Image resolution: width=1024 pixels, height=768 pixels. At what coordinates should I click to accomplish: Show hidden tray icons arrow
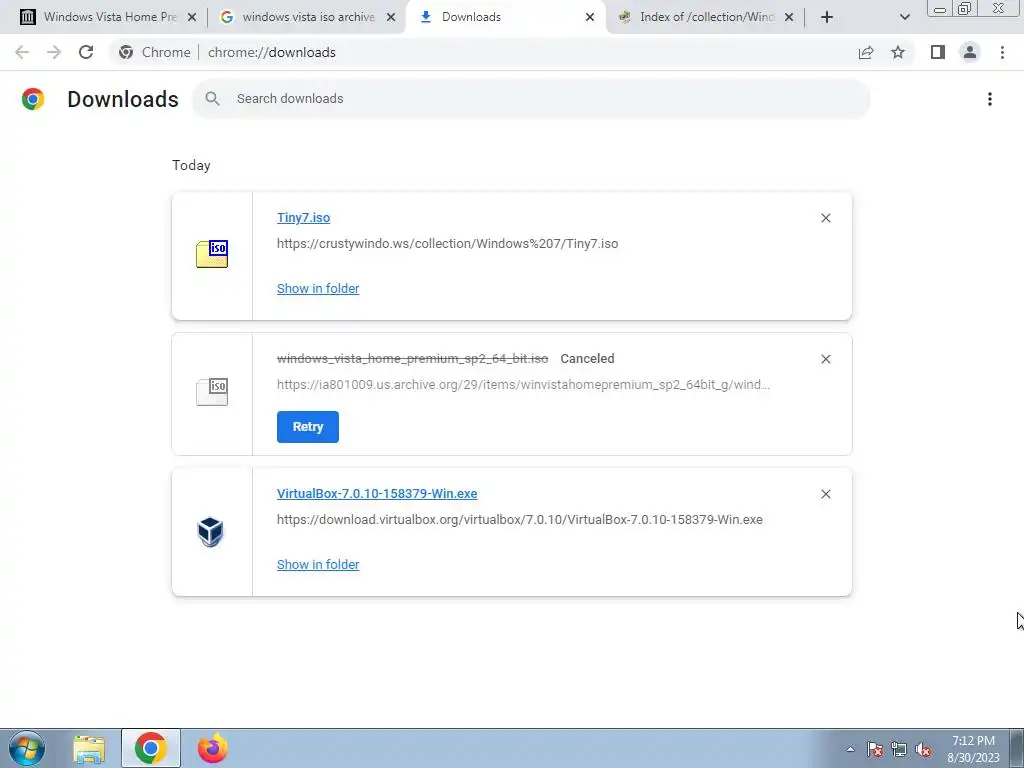850,749
